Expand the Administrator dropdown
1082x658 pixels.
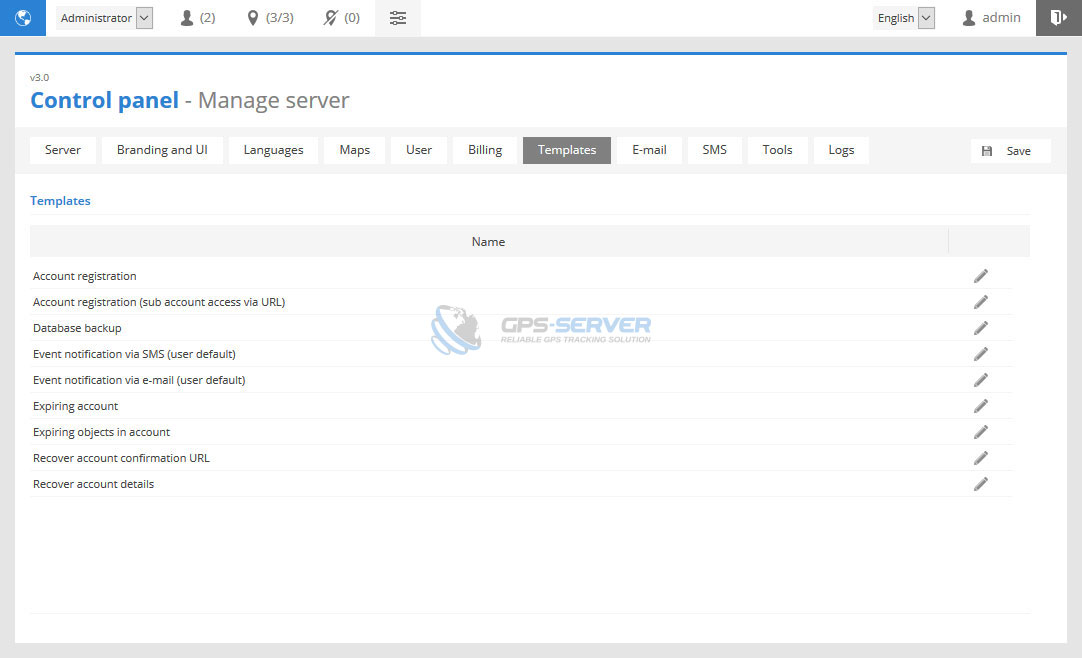coord(105,18)
